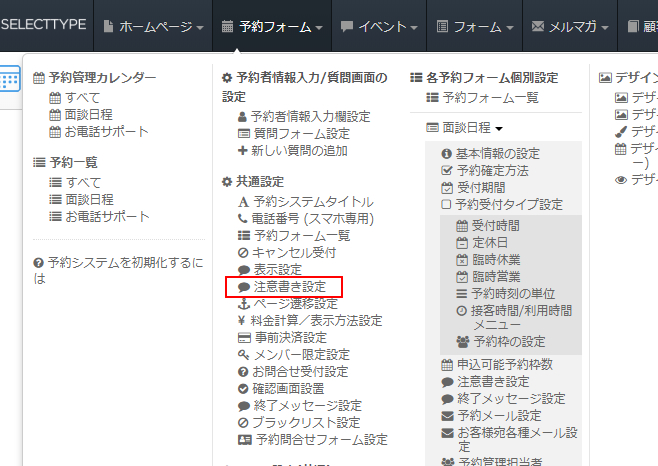Click the phone icon beside 電話番号 (スマホ専用)
The height and width of the screenshot is (466, 658).
[243, 218]
